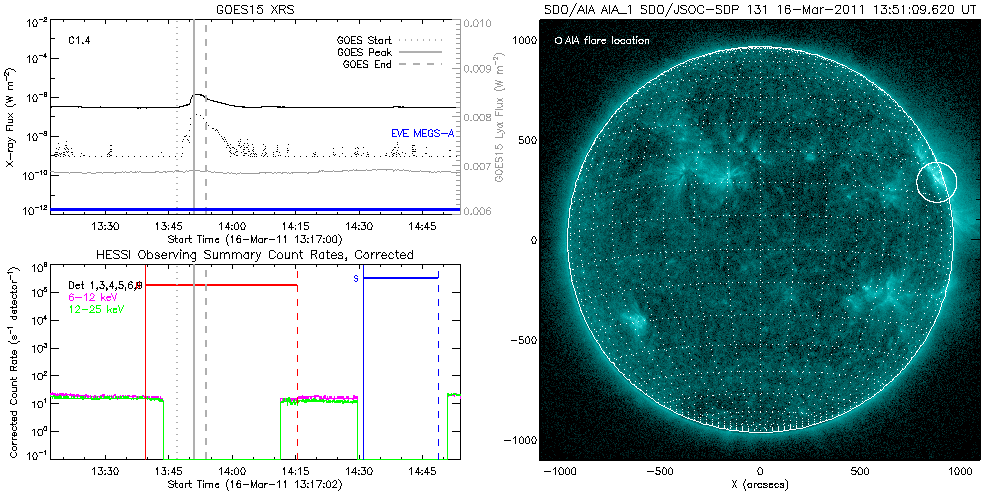The height and width of the screenshot is (500, 1000).
Task: Click the HESSI Observing Summary Count Rates title
Action: pos(254,255)
